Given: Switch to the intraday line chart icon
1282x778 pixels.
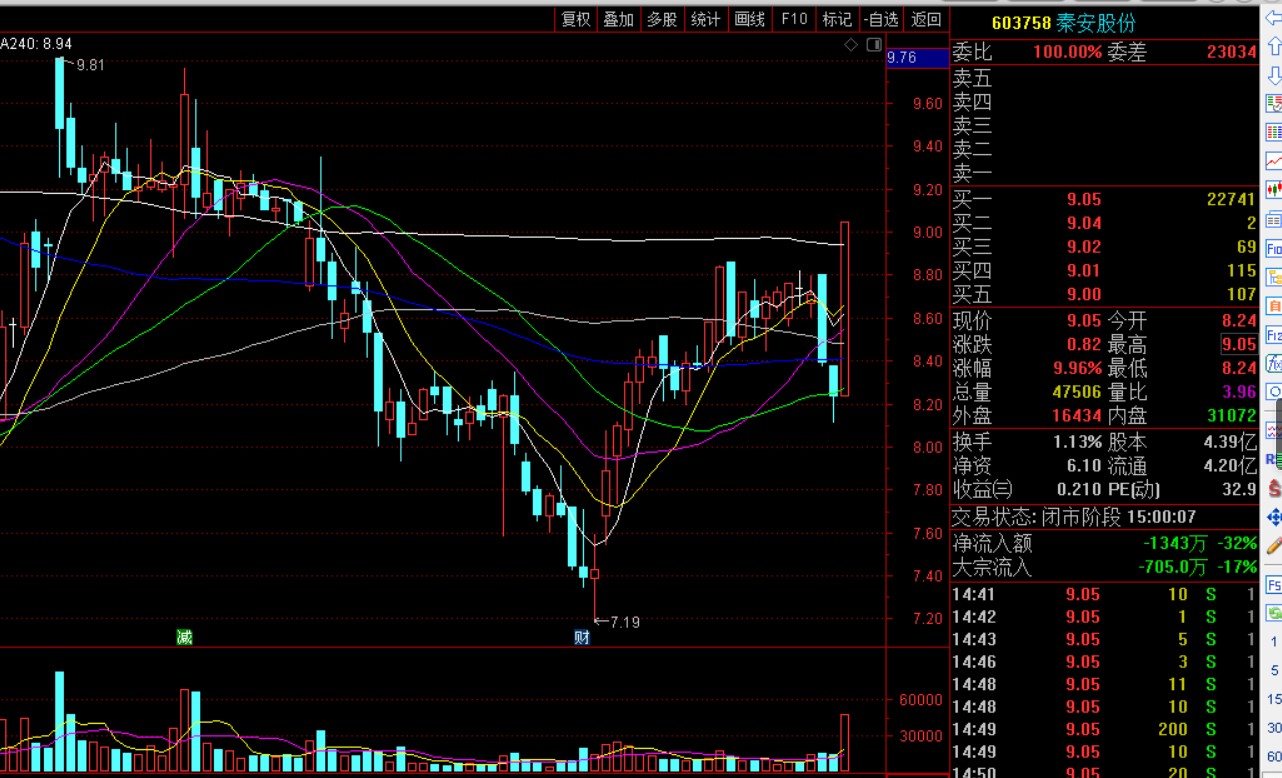Looking at the screenshot, I should [1273, 161].
